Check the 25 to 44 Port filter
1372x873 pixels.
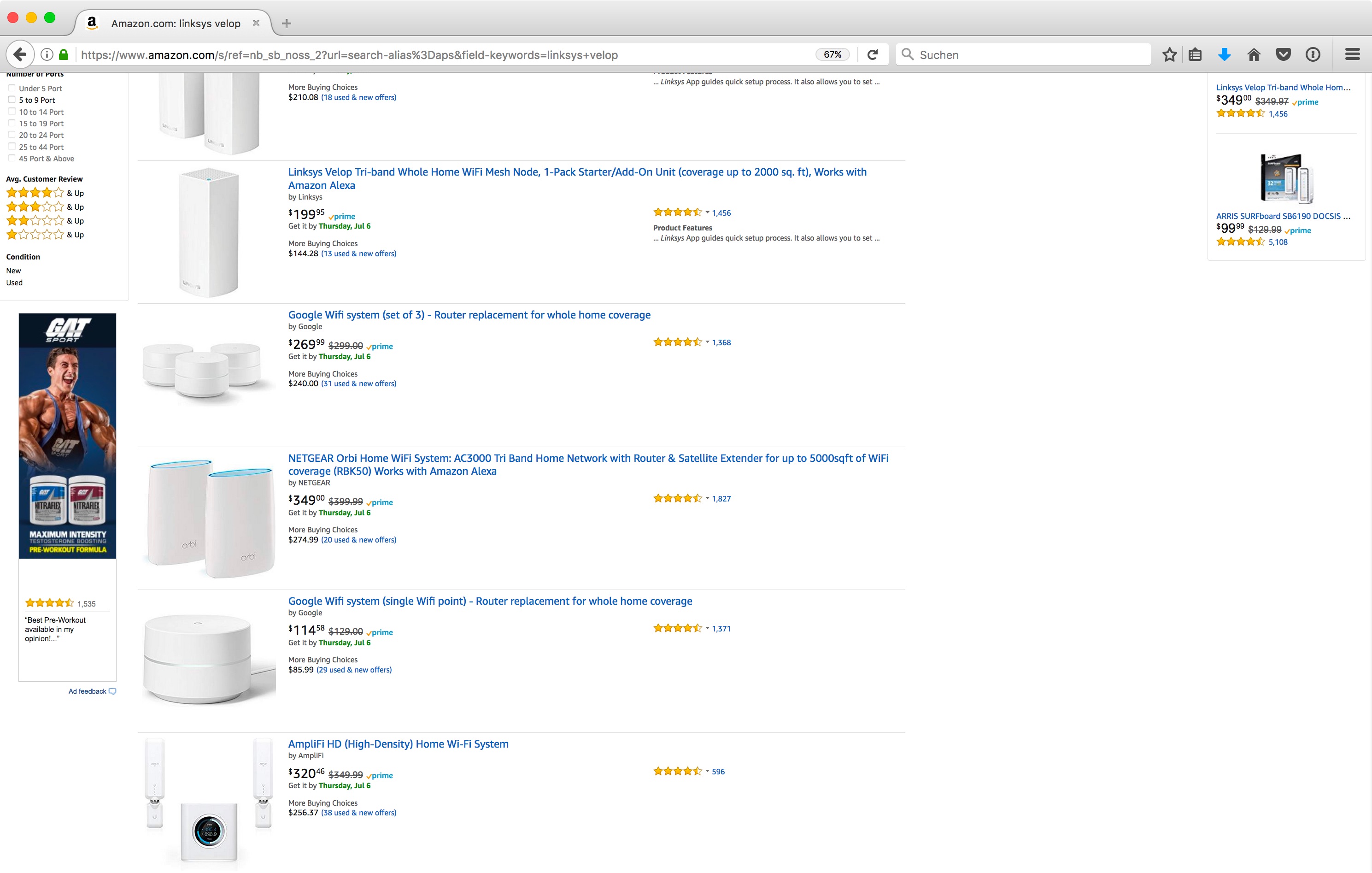pyautogui.click(x=12, y=147)
